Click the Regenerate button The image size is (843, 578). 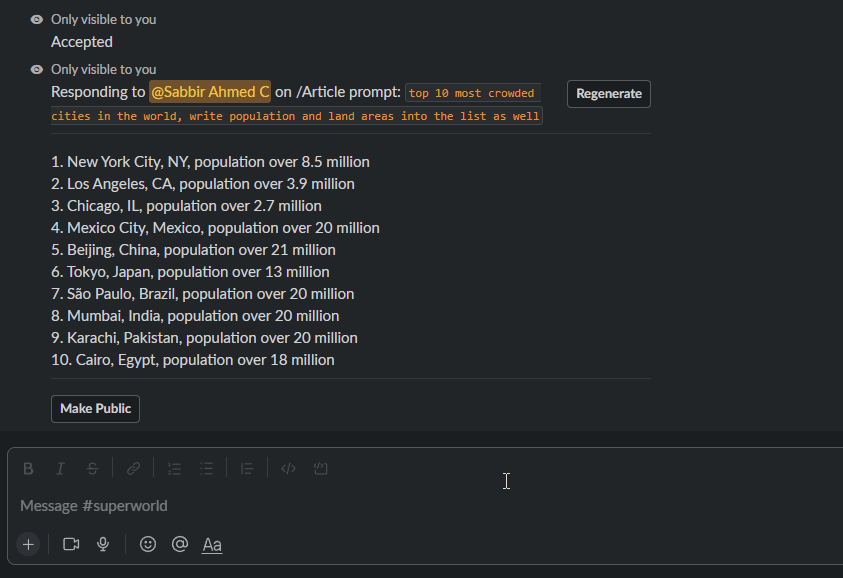[x=608, y=93]
